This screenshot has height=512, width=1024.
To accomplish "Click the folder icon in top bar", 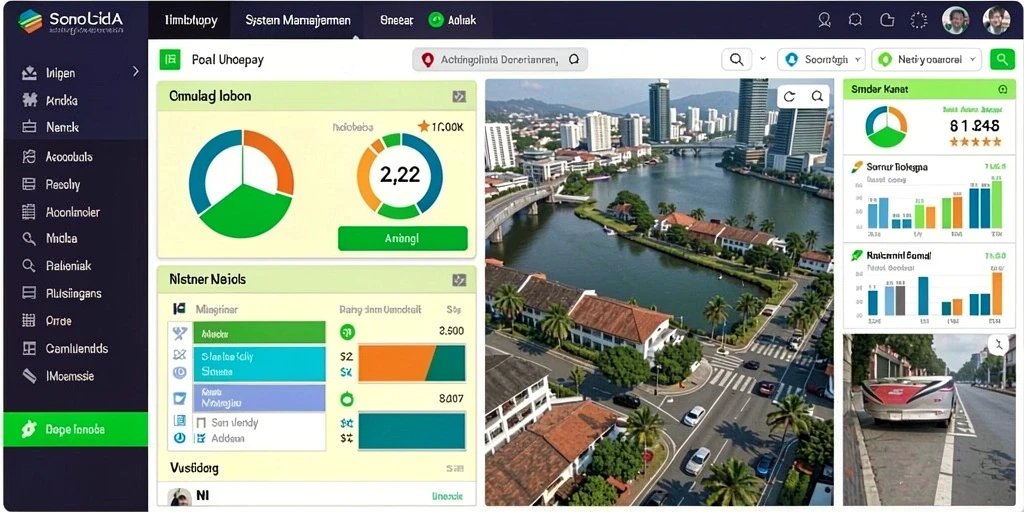I will tap(887, 20).
